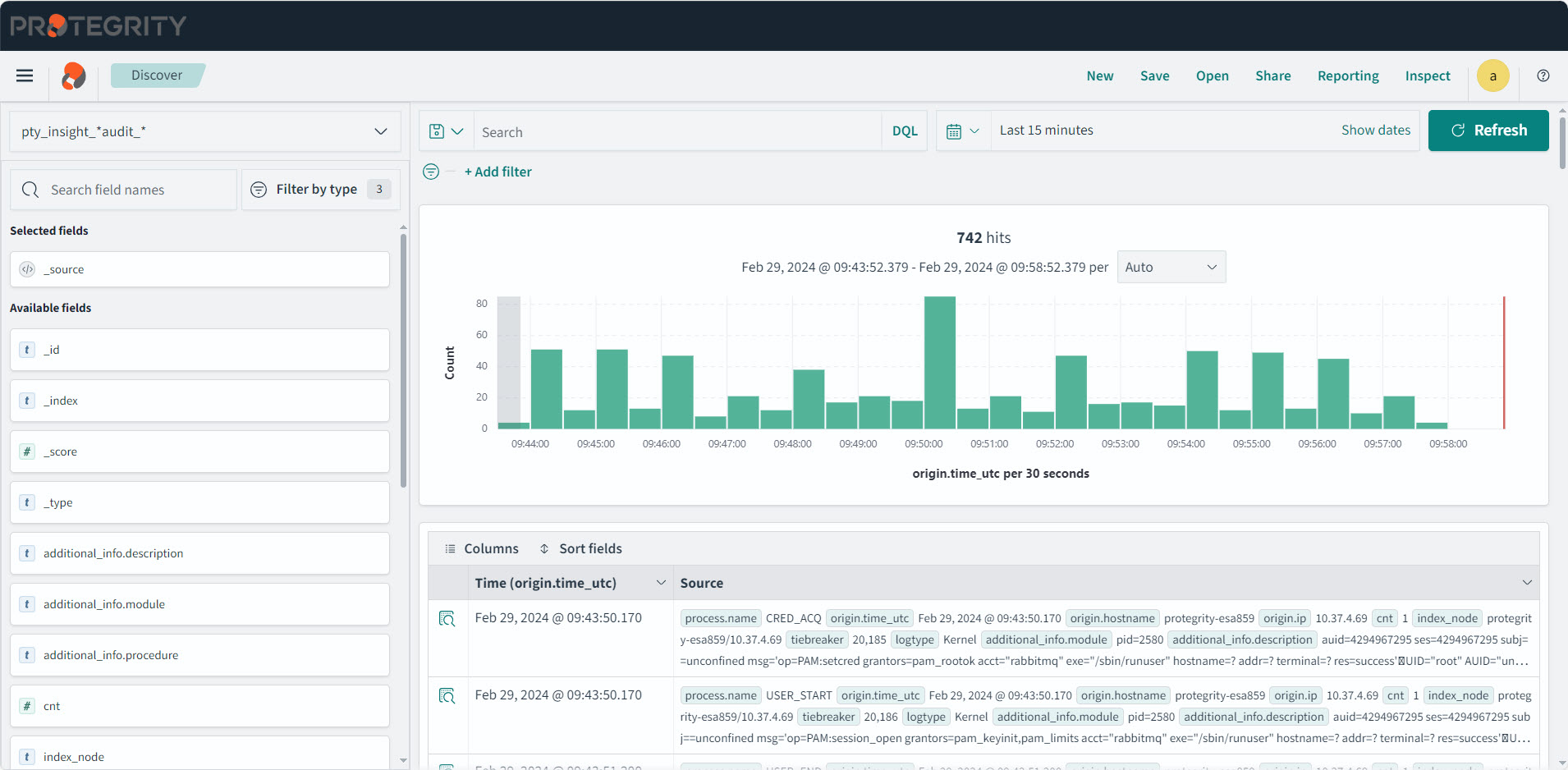Open the Reporting menu
This screenshot has height=770, width=1568.
click(x=1348, y=76)
